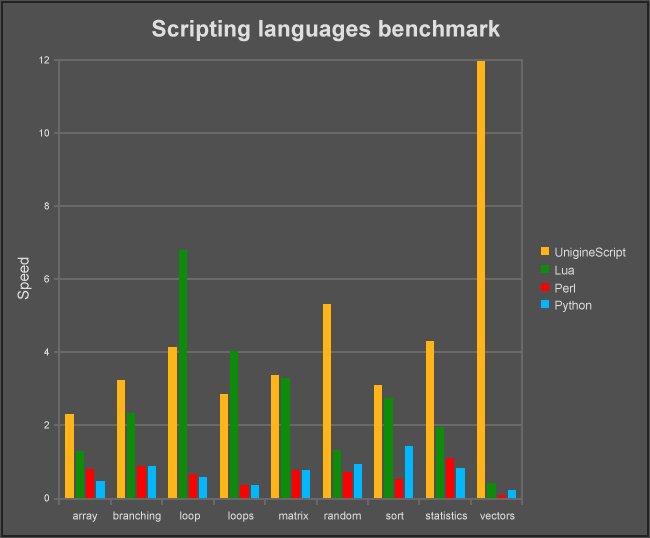Click the red Perl legend swatch
Image resolution: width=650 pixels, height=538 pixels.
[x=545, y=287]
